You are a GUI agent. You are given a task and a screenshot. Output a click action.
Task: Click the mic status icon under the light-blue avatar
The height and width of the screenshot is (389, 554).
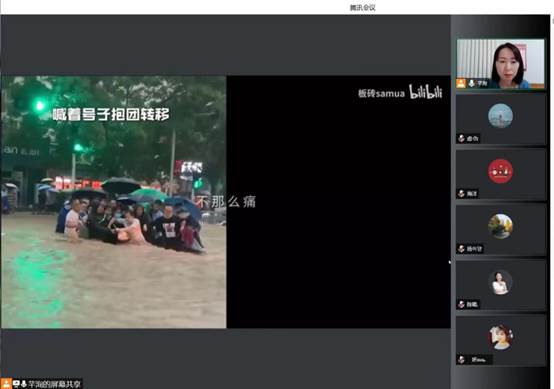pos(461,138)
